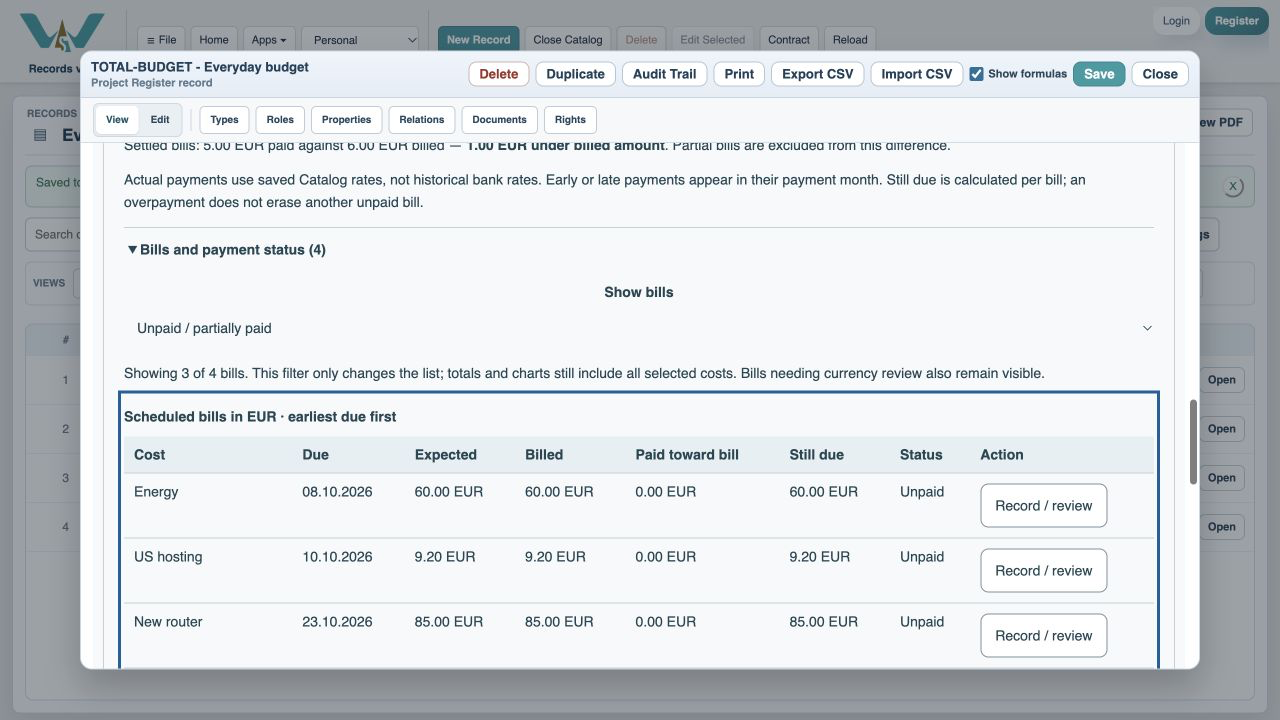Viewport: 1280px width, 720px height.
Task: Click the Export CSV button
Action: (x=817, y=74)
